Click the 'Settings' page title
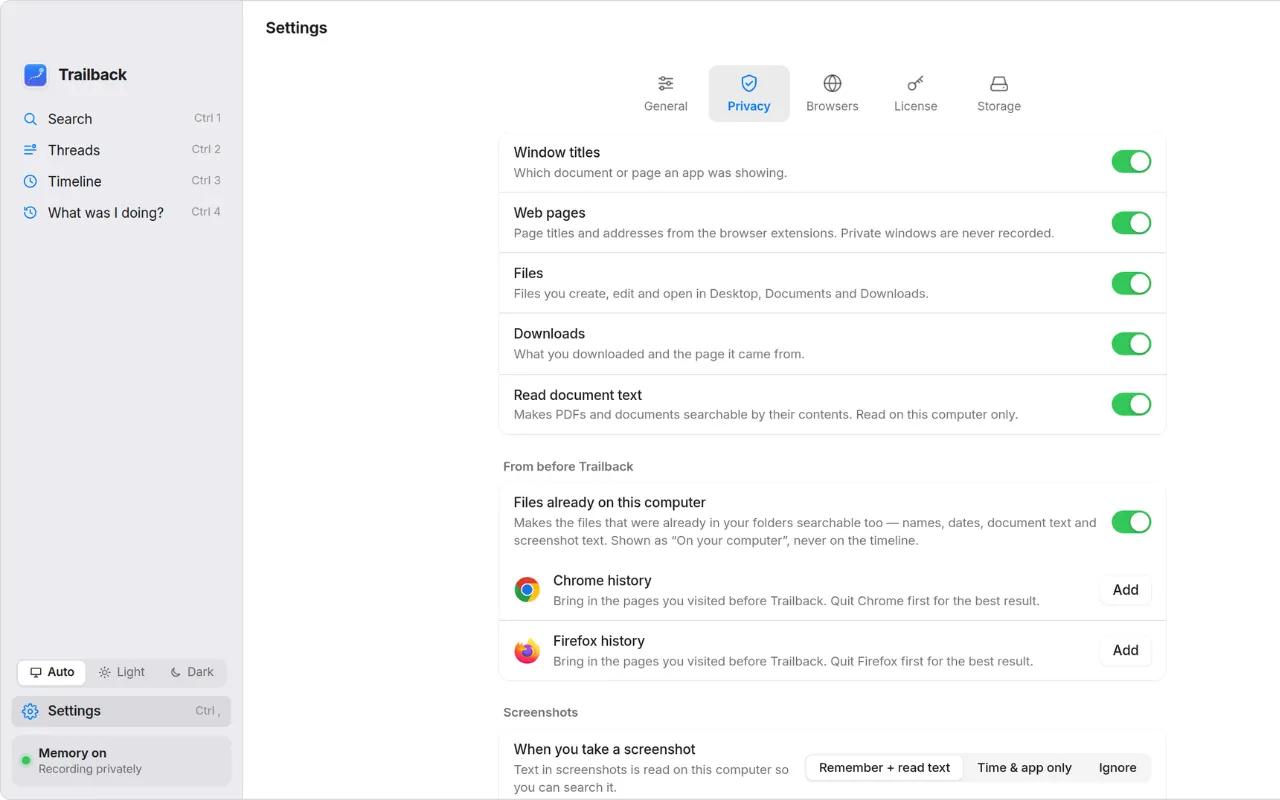 (x=296, y=28)
